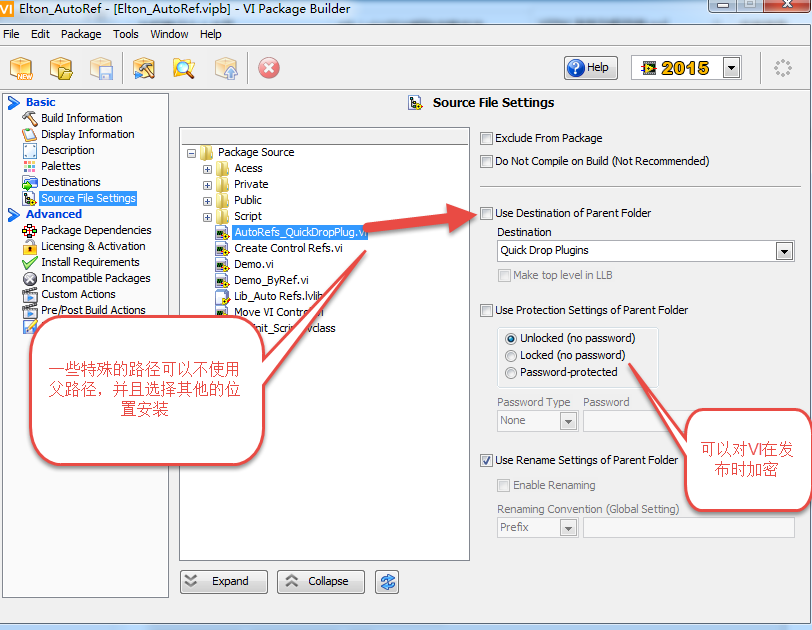The width and height of the screenshot is (812, 630).
Task: Open the Tools menu
Action: (x=126, y=34)
